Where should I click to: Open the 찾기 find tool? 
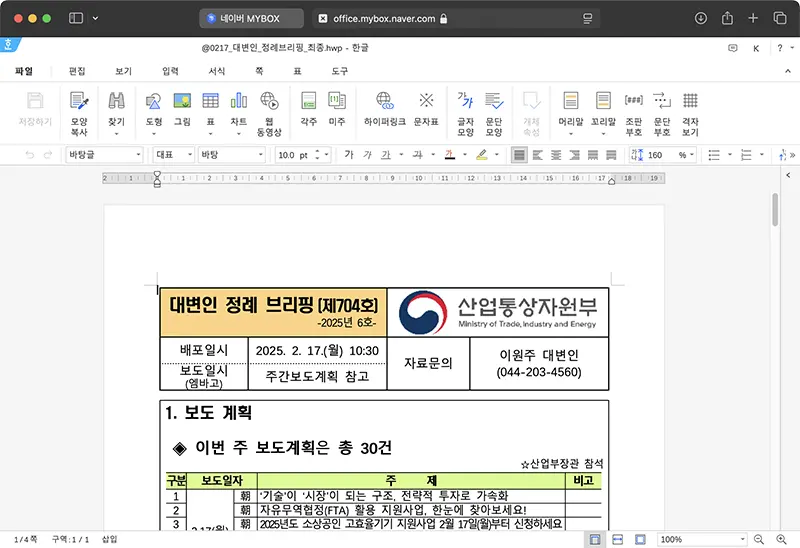click(x=116, y=113)
